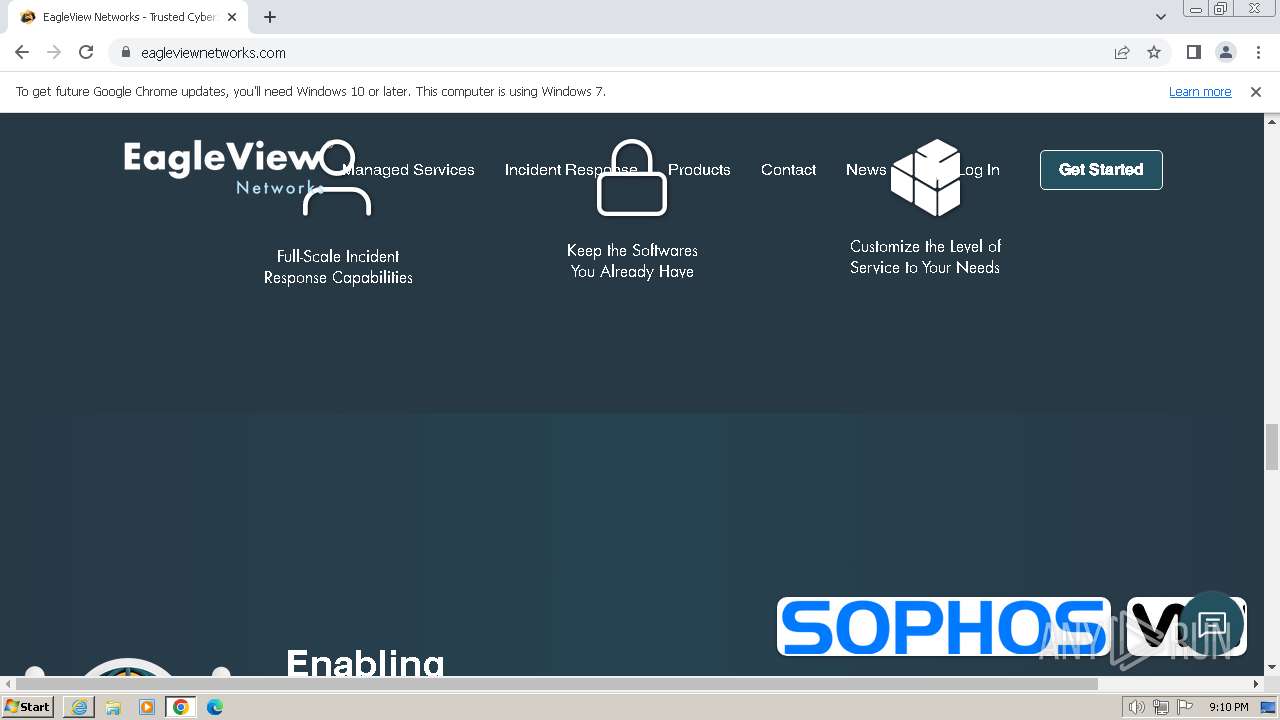Click the scroll-down arrow of the page scrollbar
The height and width of the screenshot is (720, 1280).
tap(1272, 667)
